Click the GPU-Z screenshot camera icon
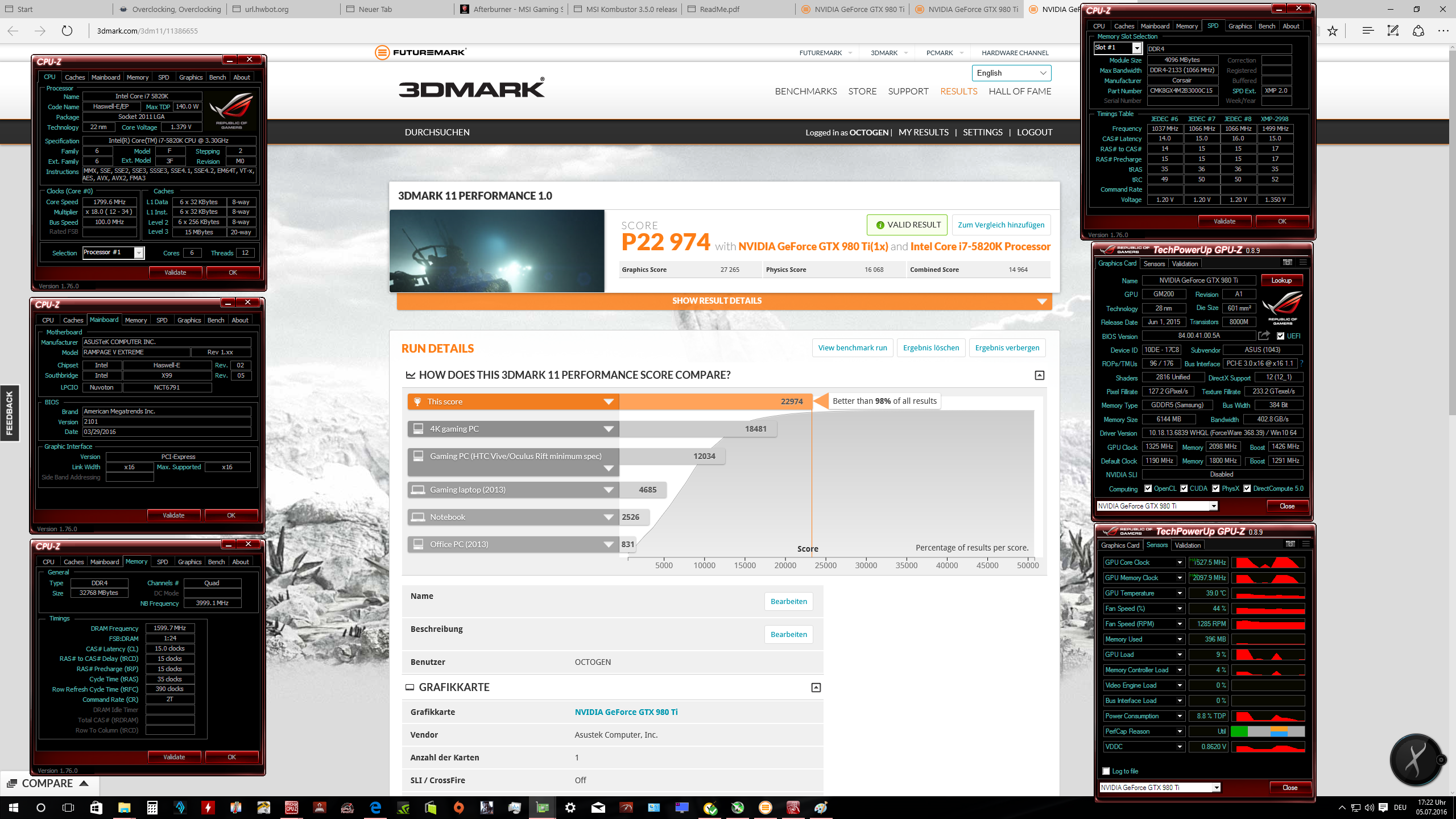 point(1288,263)
